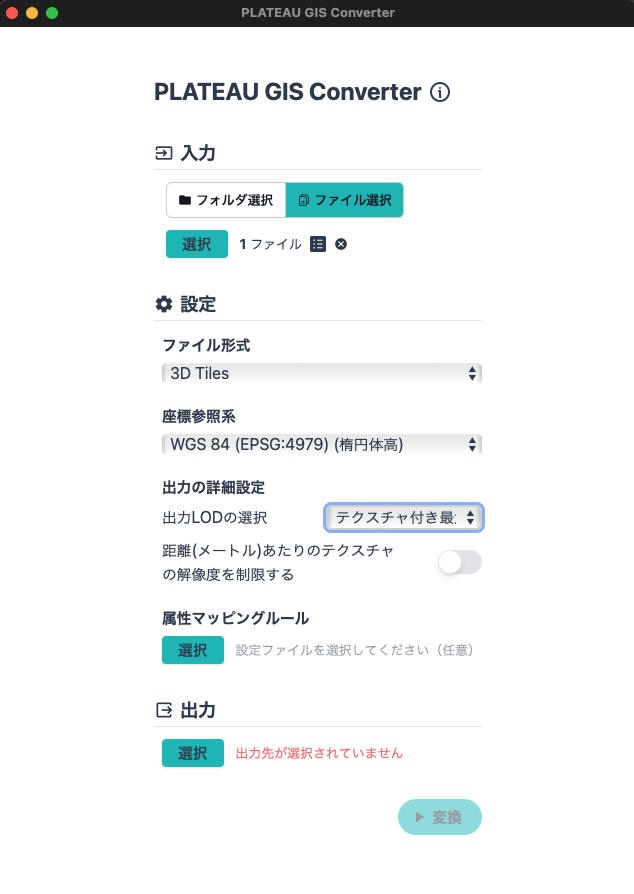Open the selected file list icon
This screenshot has width=634, height=894.
point(316,243)
